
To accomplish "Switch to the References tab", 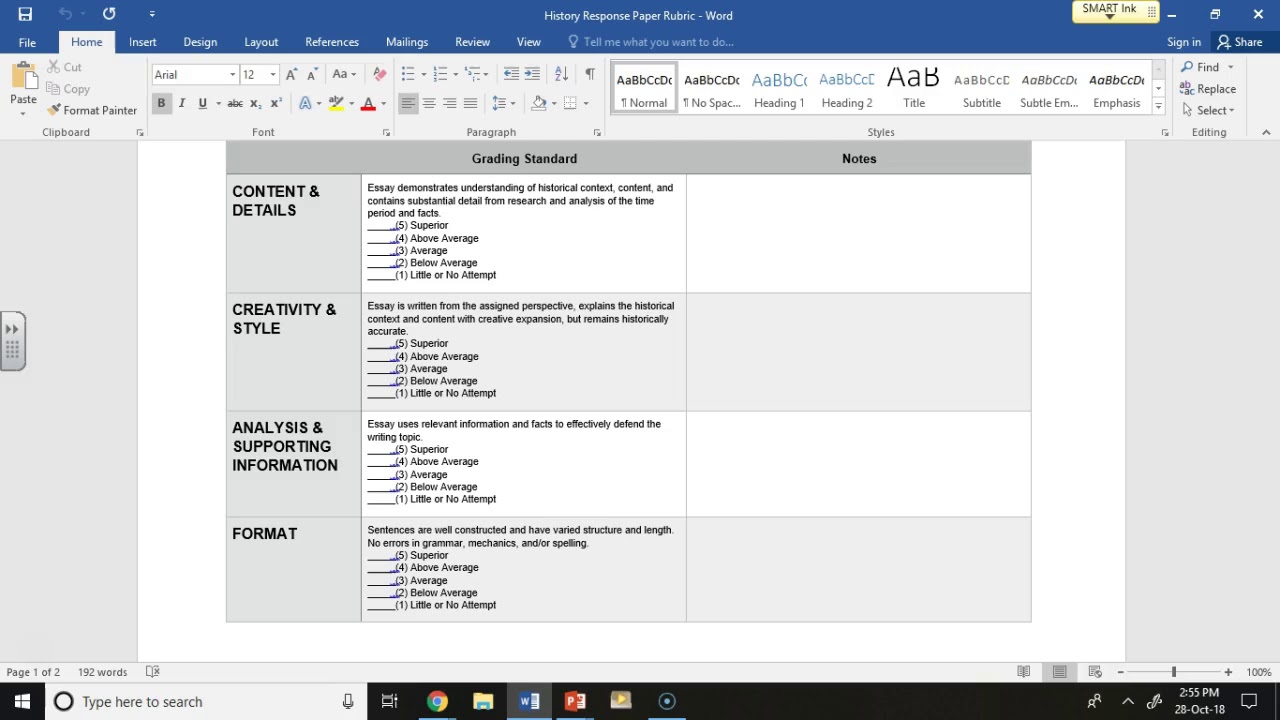I will 332,42.
